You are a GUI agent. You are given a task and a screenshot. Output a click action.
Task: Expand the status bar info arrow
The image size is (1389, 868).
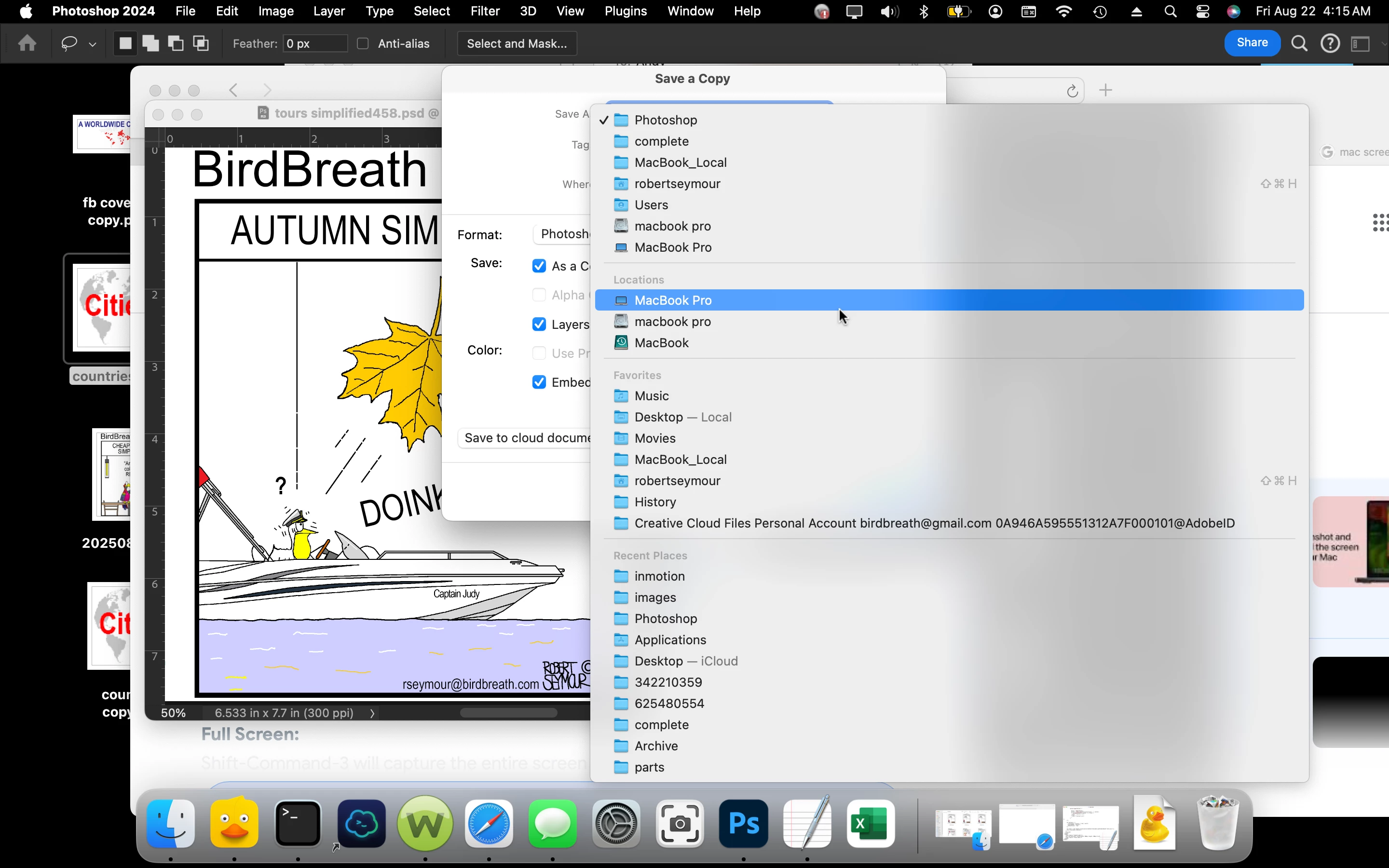(372, 713)
